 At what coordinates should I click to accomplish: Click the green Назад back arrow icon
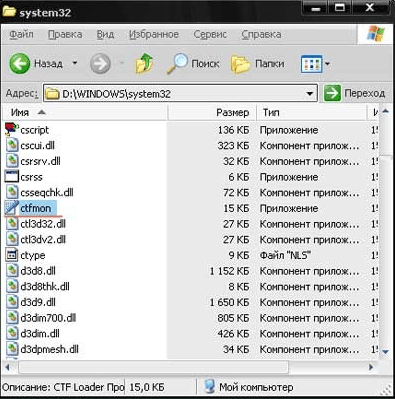(20, 63)
